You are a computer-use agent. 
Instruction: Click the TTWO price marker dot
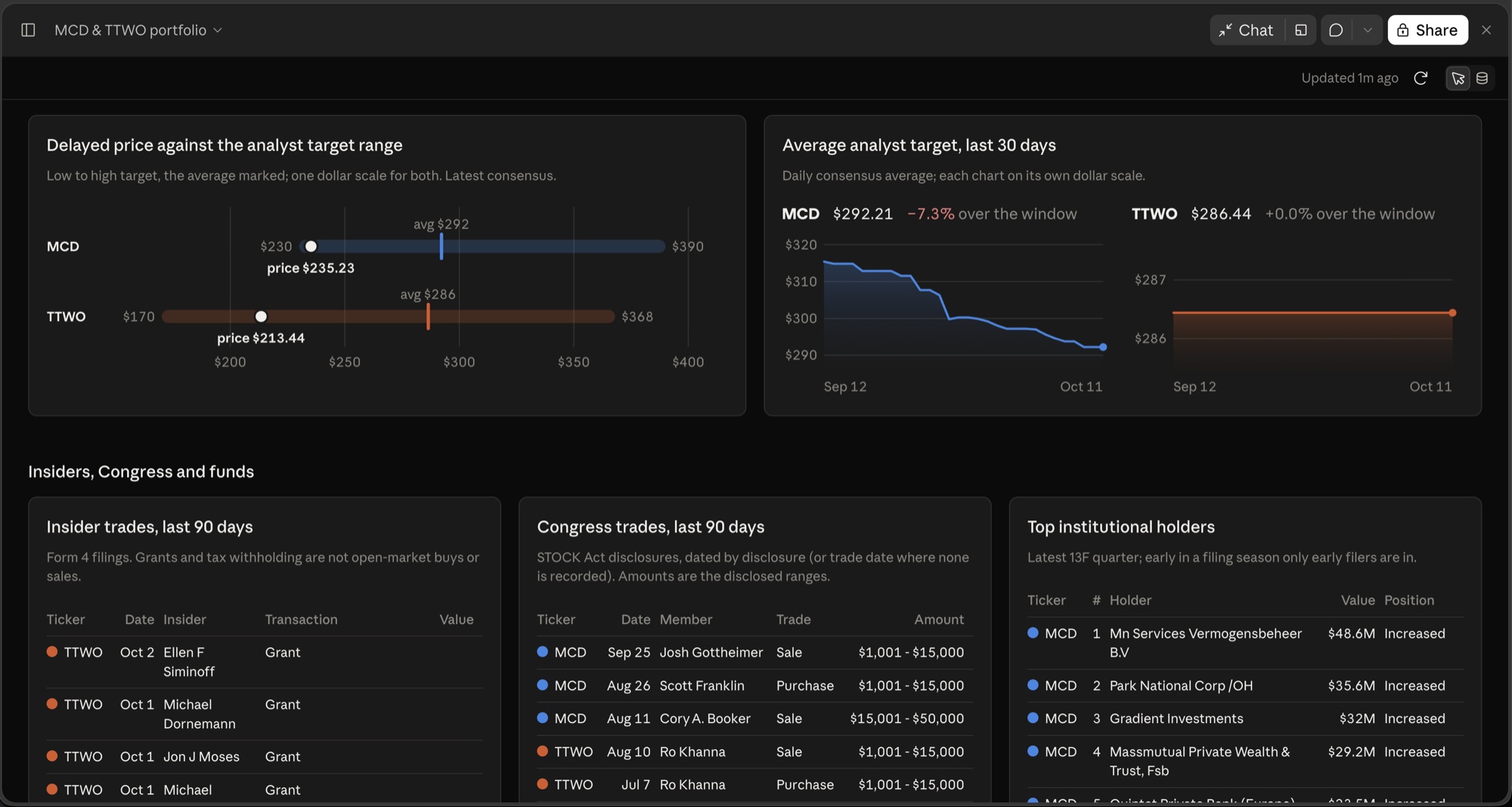coord(261,317)
